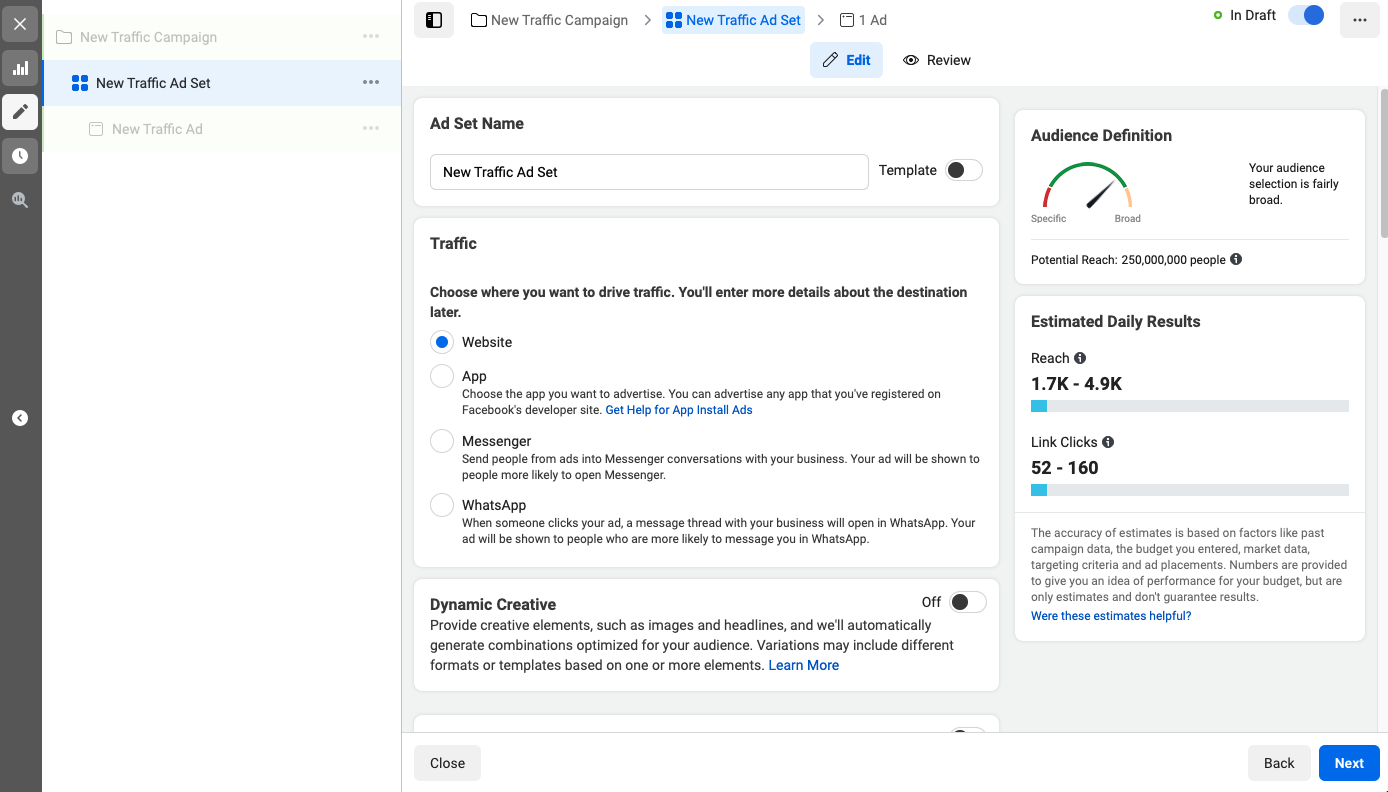Image resolution: width=1388 pixels, height=792 pixels.
Task: Click the Audience Definition heading
Action: 1101,135
